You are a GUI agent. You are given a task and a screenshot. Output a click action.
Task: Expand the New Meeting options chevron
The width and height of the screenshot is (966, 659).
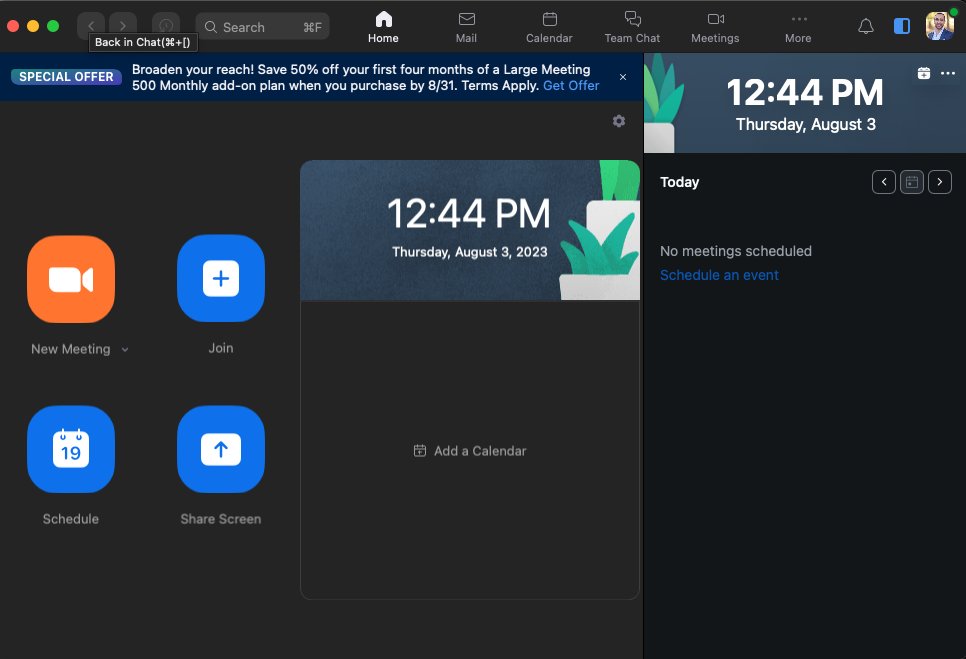(x=125, y=350)
